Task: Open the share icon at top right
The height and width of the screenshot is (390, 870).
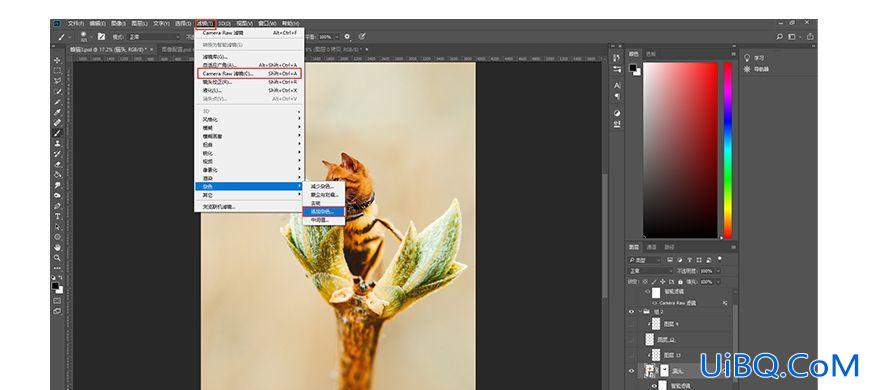Action: pyautogui.click(x=810, y=37)
